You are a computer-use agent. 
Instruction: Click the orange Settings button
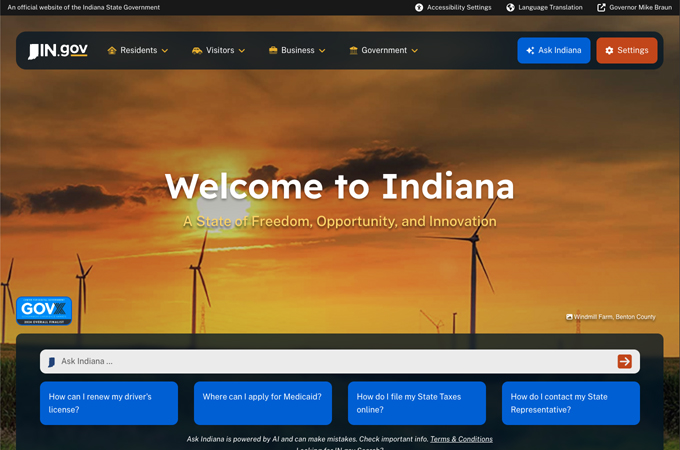627,50
